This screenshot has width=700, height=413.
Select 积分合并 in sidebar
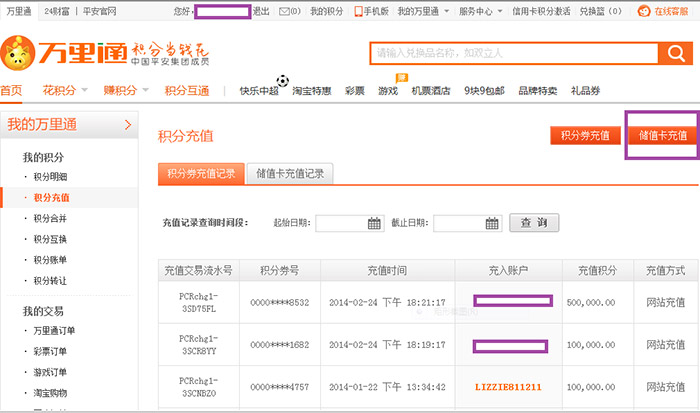pos(50,218)
